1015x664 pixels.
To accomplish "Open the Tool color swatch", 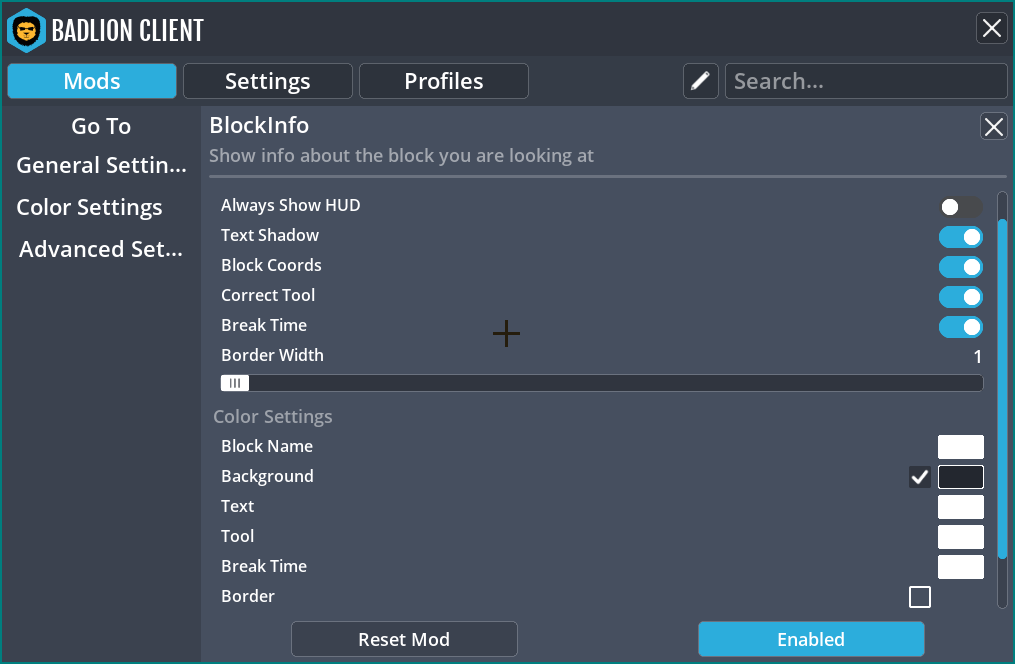I will point(961,537).
